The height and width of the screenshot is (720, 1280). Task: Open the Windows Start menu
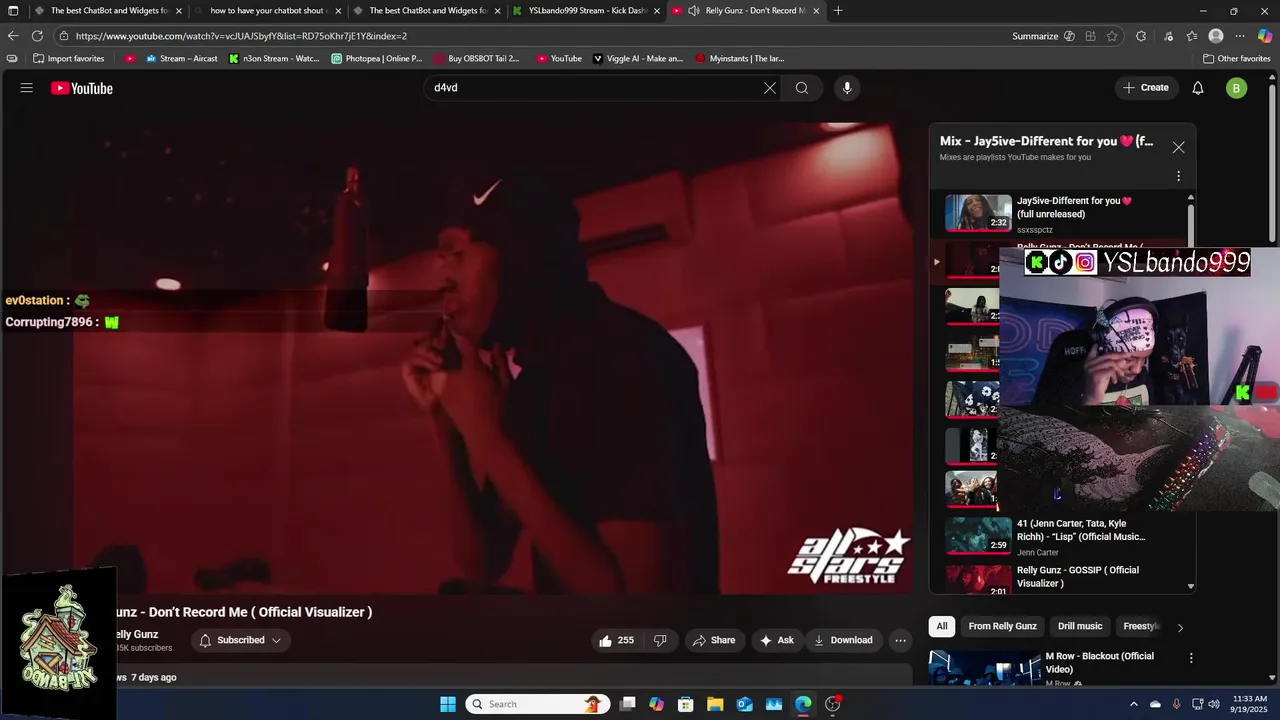pyautogui.click(x=448, y=704)
